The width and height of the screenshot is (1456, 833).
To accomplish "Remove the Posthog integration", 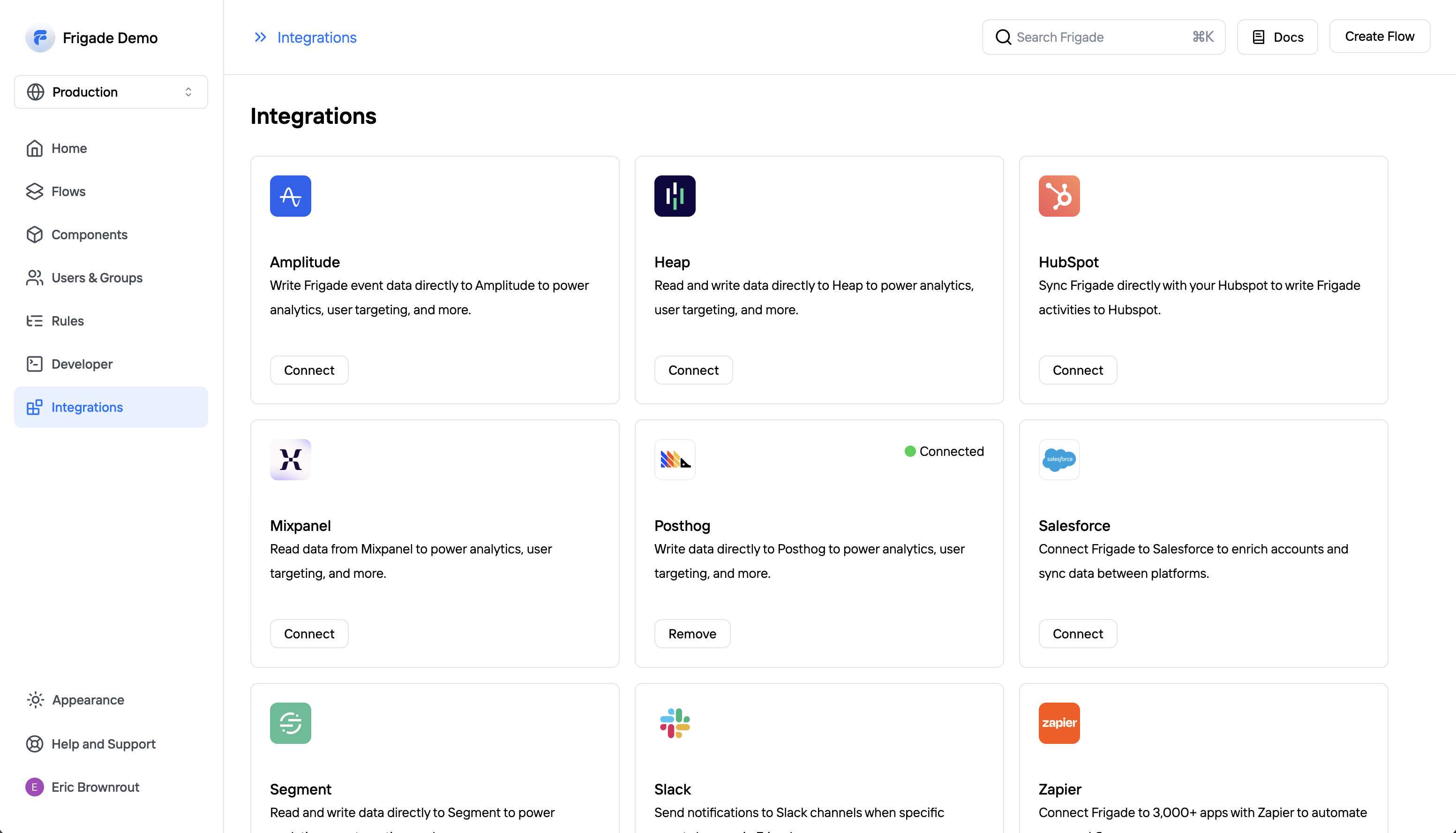I will click(x=692, y=633).
